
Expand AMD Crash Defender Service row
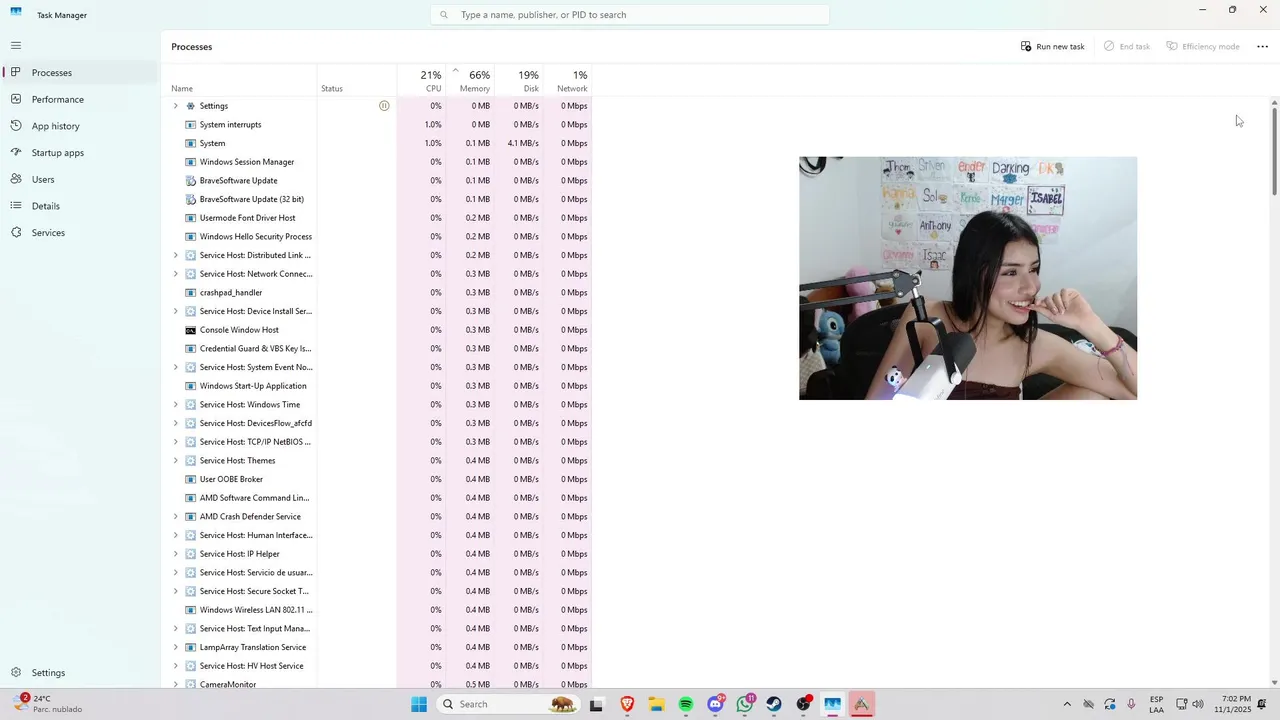click(176, 517)
